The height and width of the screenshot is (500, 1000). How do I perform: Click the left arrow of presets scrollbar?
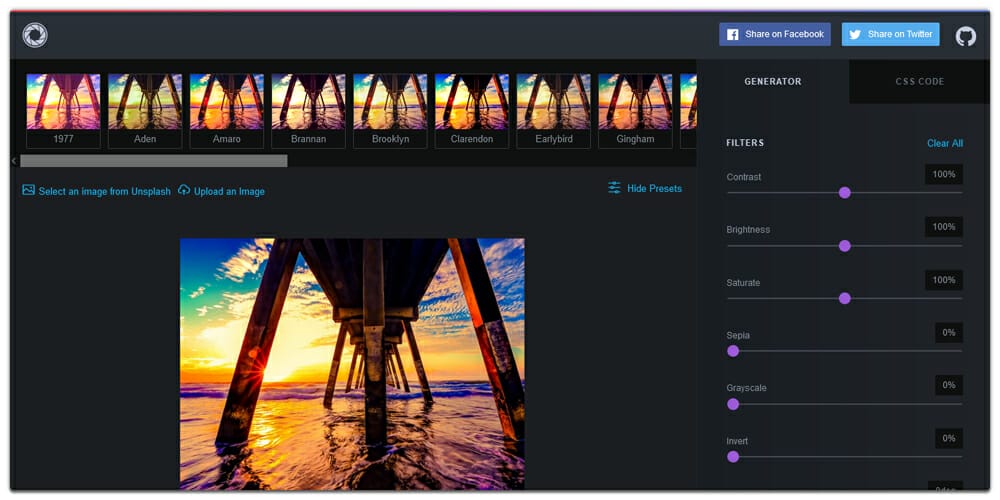(14, 161)
